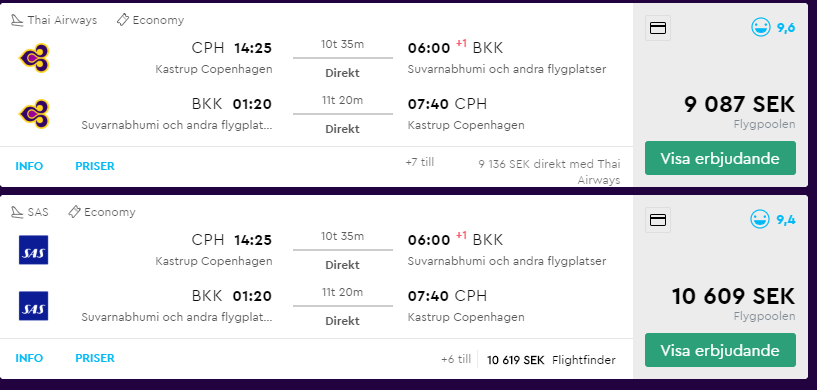
Task: Click Visa erbjudande for the 10 609 SEK offer
Action: [720, 350]
